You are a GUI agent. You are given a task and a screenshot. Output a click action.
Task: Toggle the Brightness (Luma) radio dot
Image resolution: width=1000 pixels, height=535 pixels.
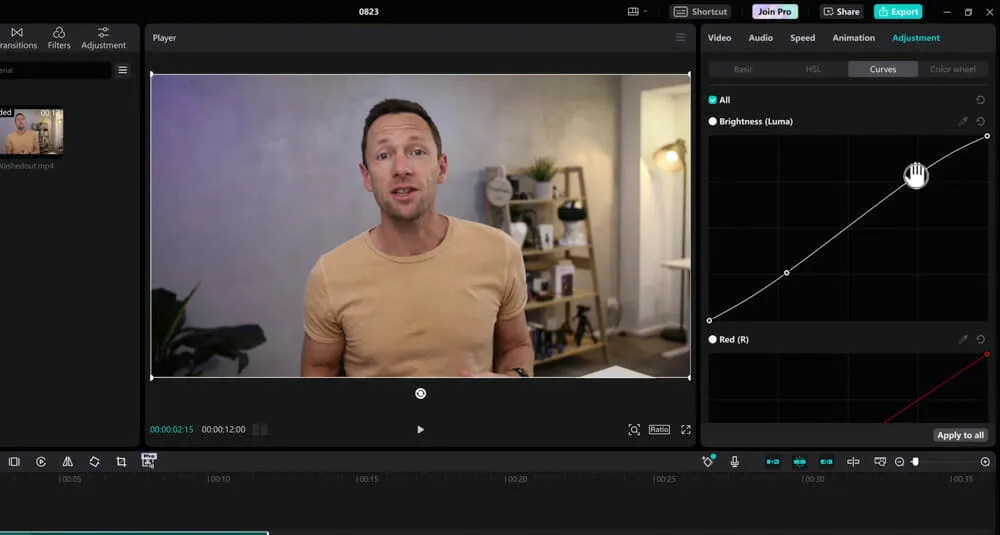tap(713, 121)
